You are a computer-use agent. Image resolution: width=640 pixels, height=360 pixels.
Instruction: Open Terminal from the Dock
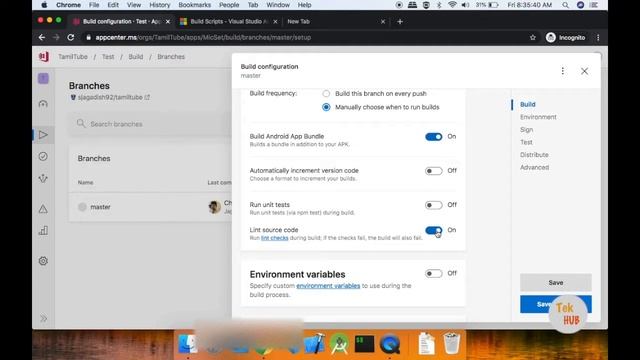tap(364, 344)
